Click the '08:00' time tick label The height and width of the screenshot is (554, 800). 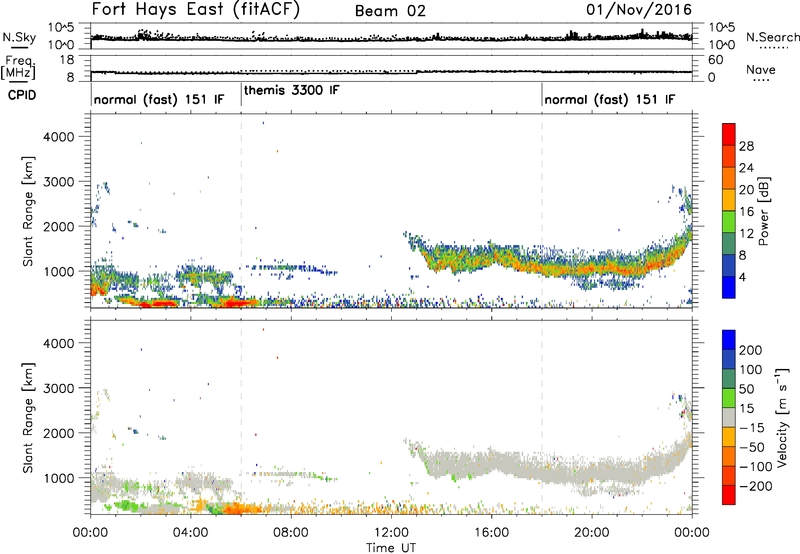tap(291, 533)
